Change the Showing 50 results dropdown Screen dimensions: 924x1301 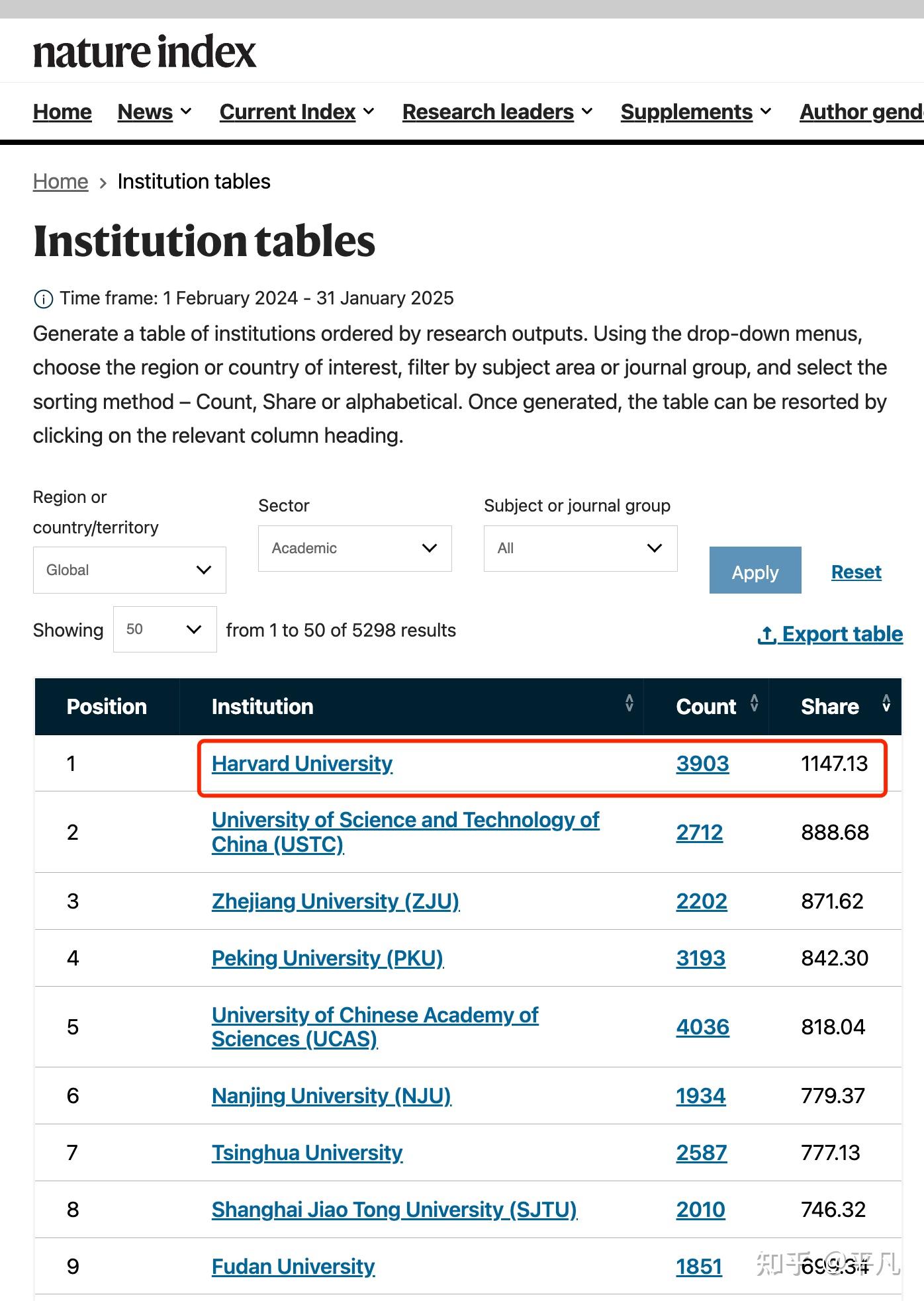(x=165, y=629)
